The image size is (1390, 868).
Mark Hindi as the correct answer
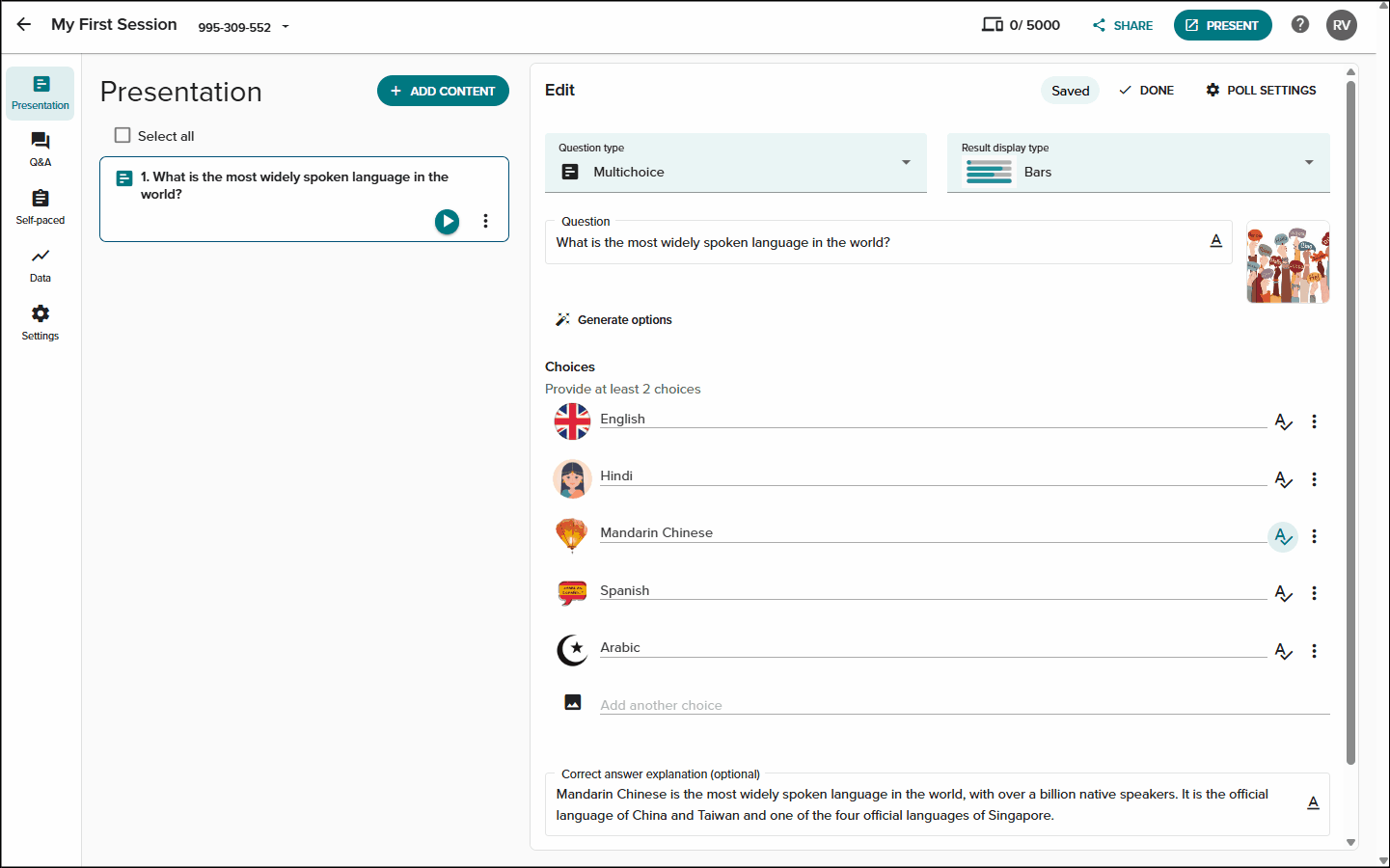click(1283, 479)
